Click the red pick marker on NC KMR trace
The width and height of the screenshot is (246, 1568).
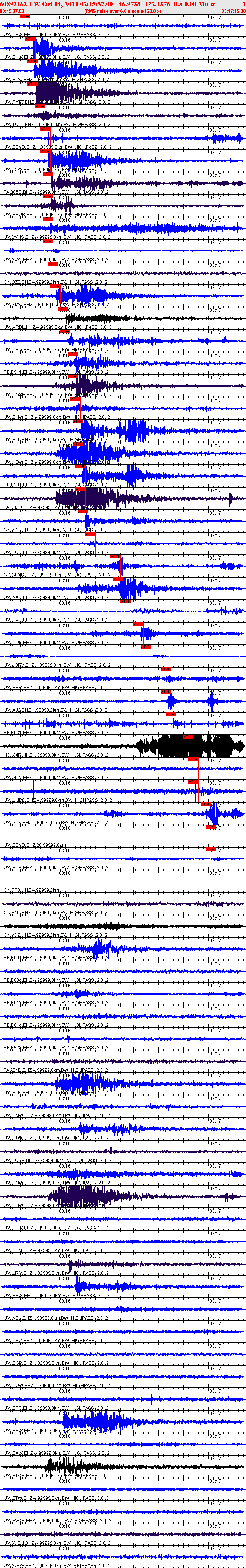[x=188, y=736]
